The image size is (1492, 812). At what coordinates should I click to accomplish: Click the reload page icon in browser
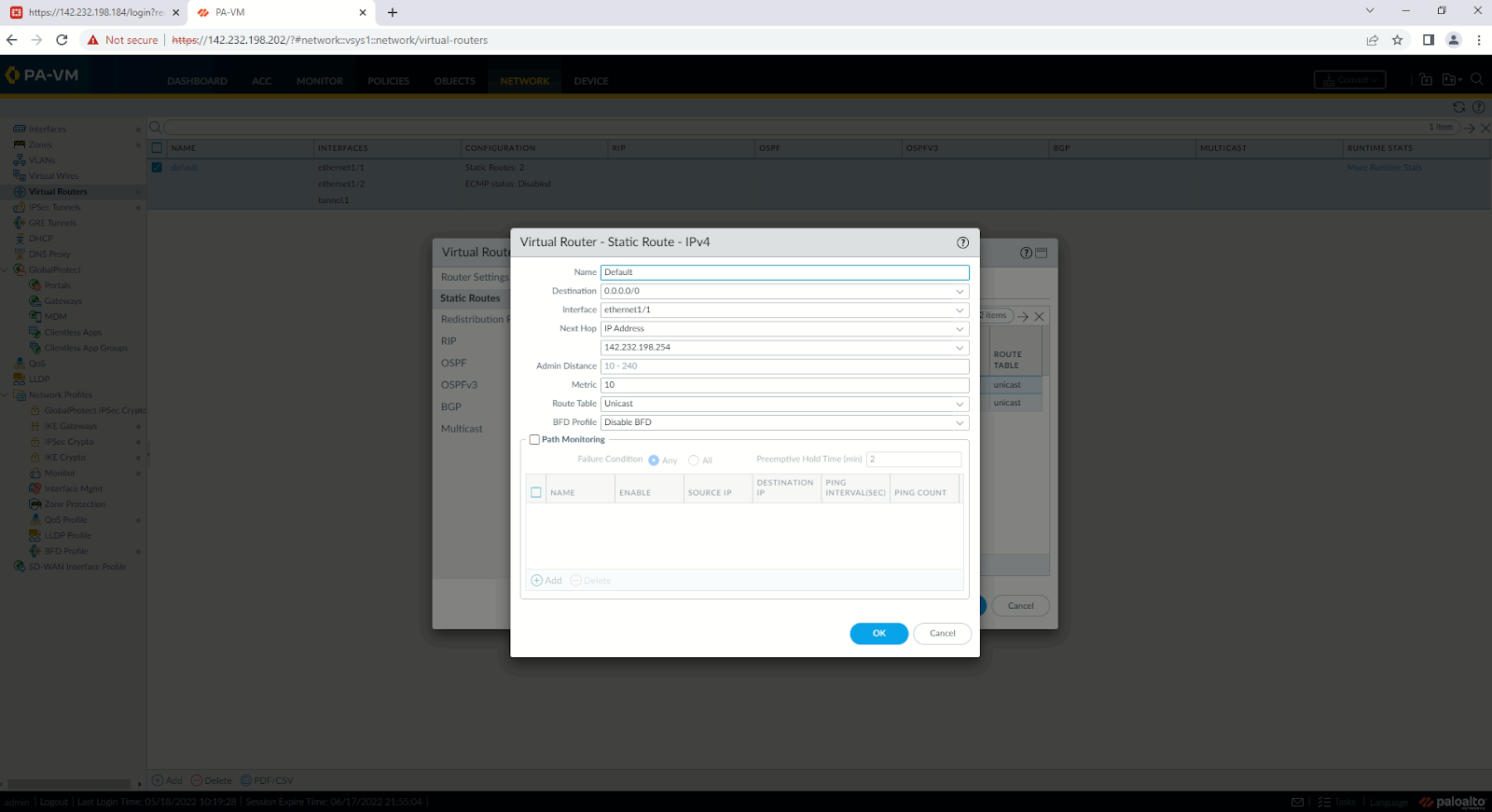click(62, 40)
